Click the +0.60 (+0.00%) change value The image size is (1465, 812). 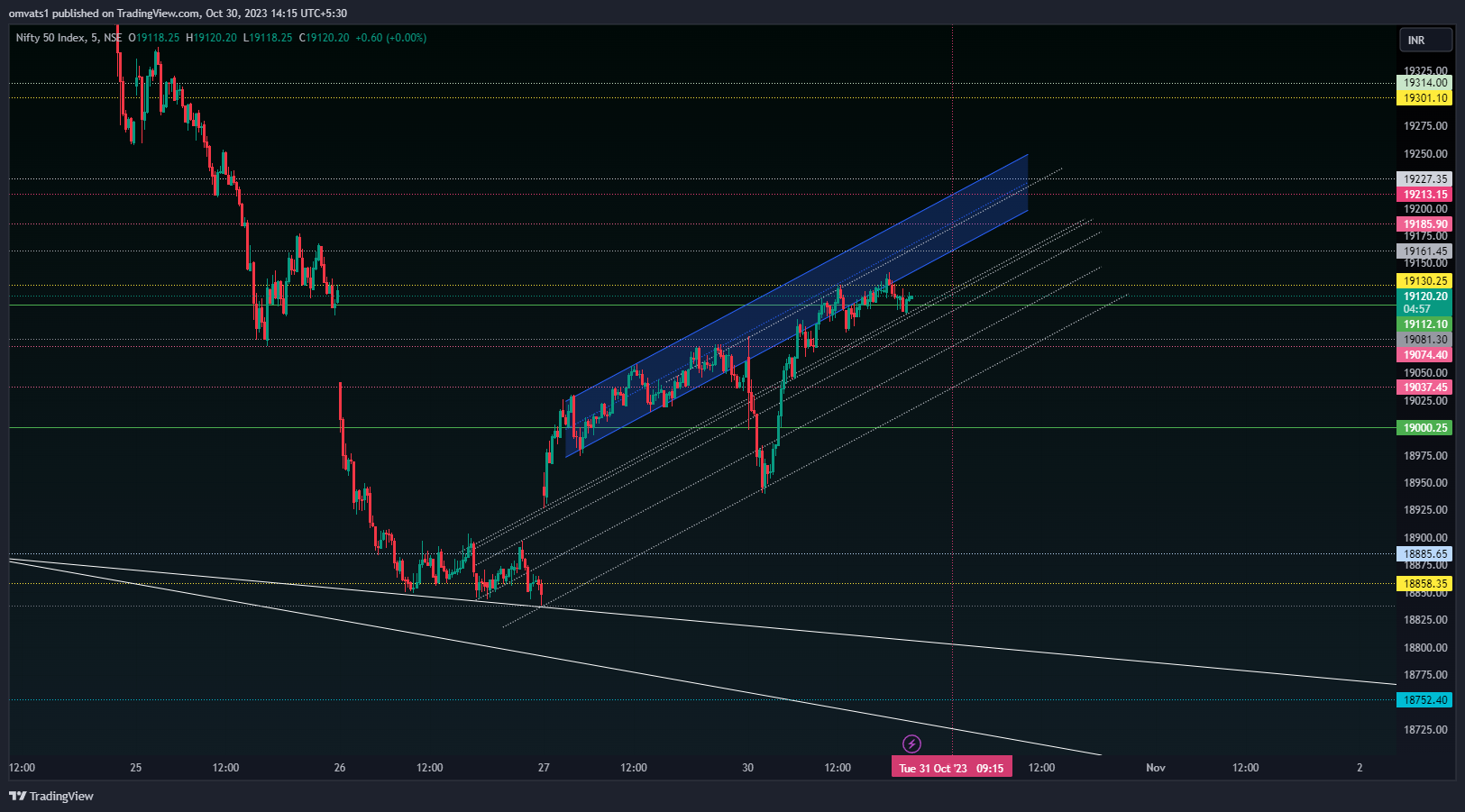coord(391,38)
